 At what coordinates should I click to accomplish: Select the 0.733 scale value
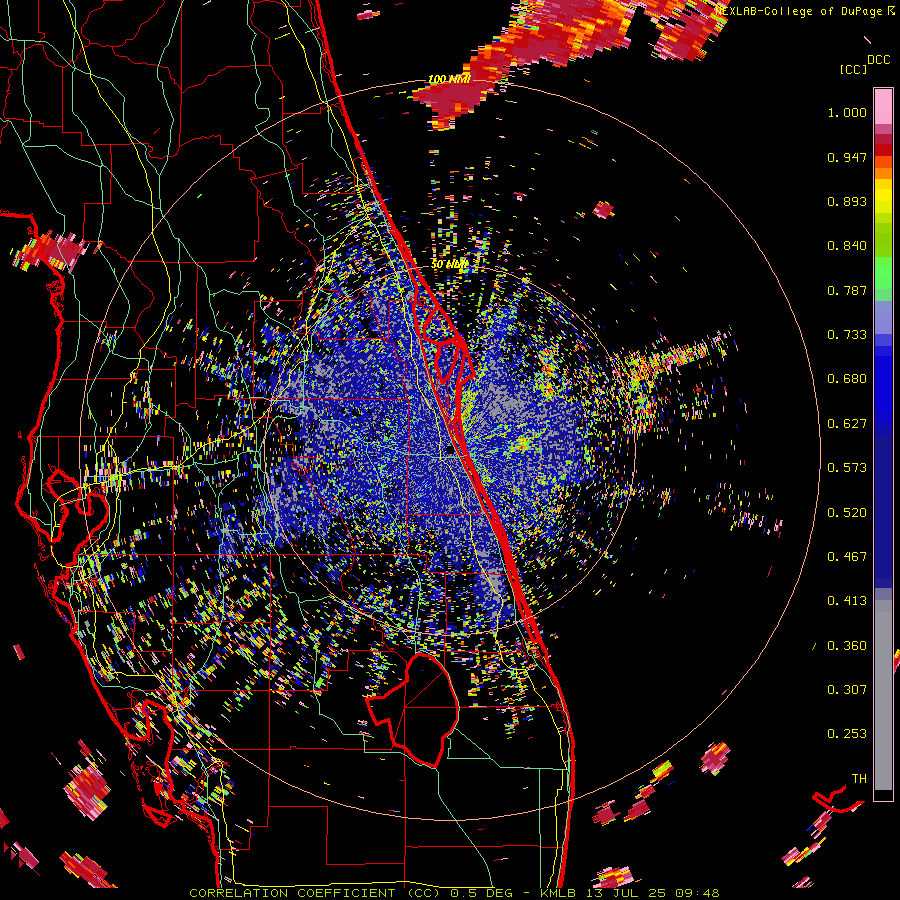(847, 335)
